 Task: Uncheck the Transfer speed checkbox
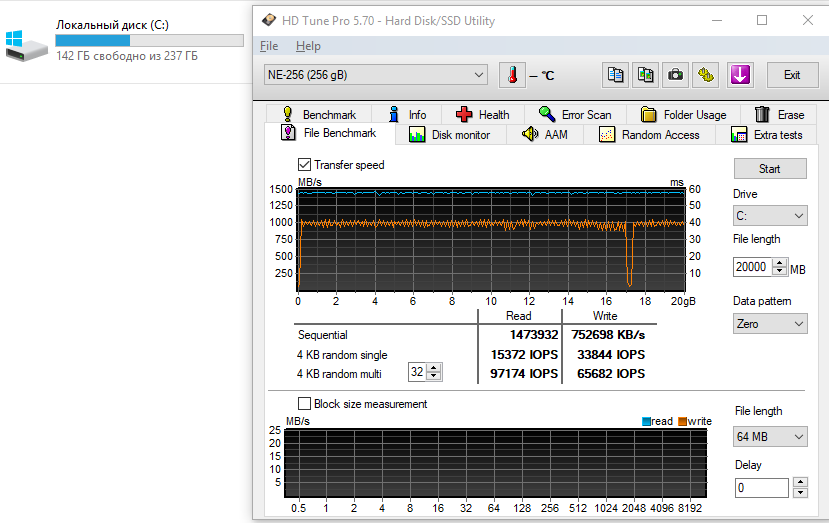[304, 164]
